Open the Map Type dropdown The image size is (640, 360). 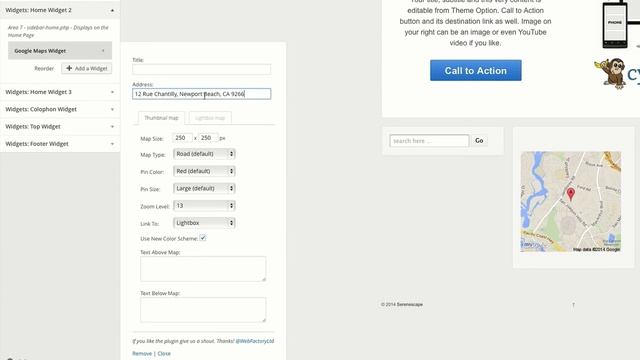pos(204,154)
